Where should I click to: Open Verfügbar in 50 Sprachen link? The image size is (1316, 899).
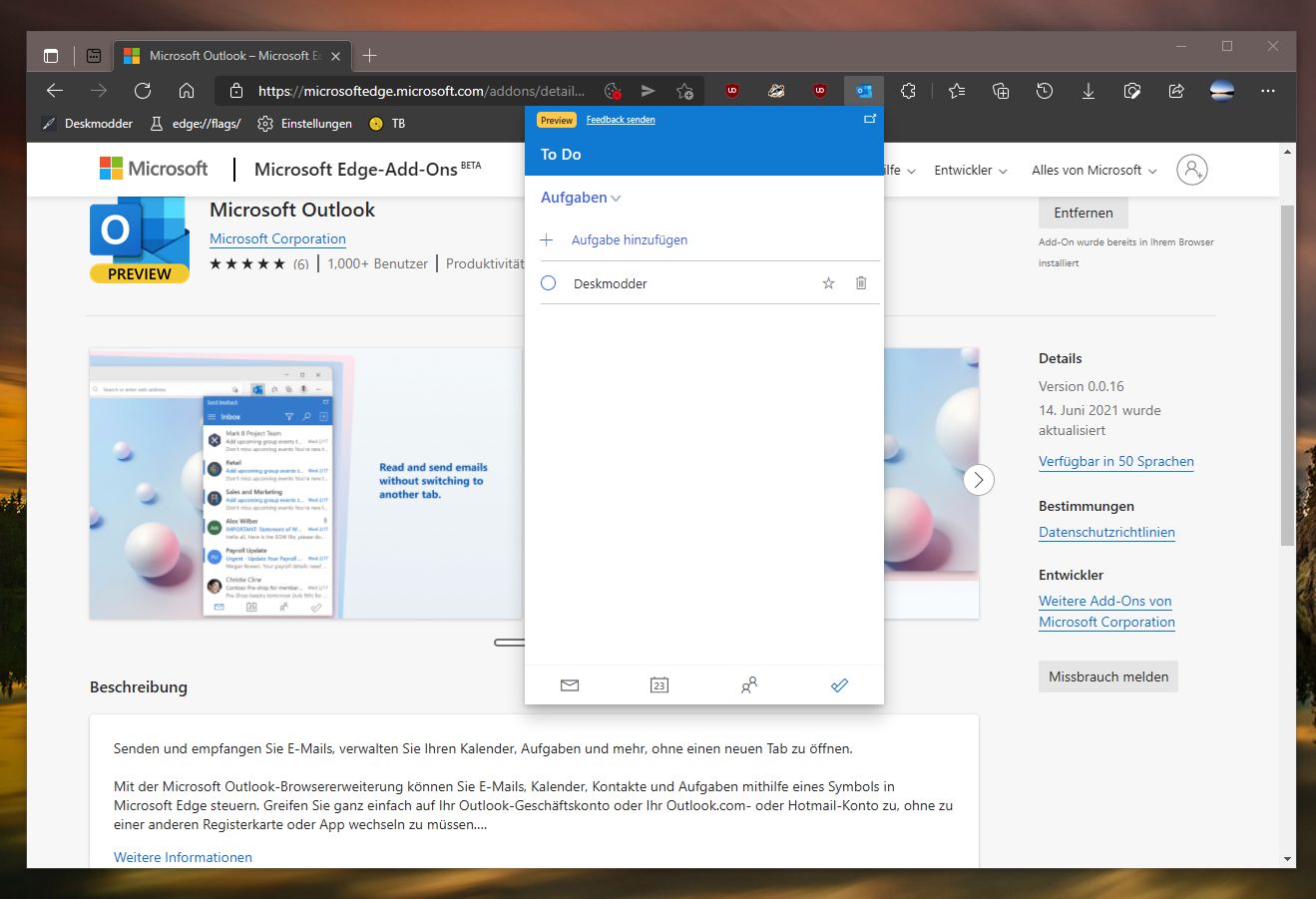tap(1116, 461)
